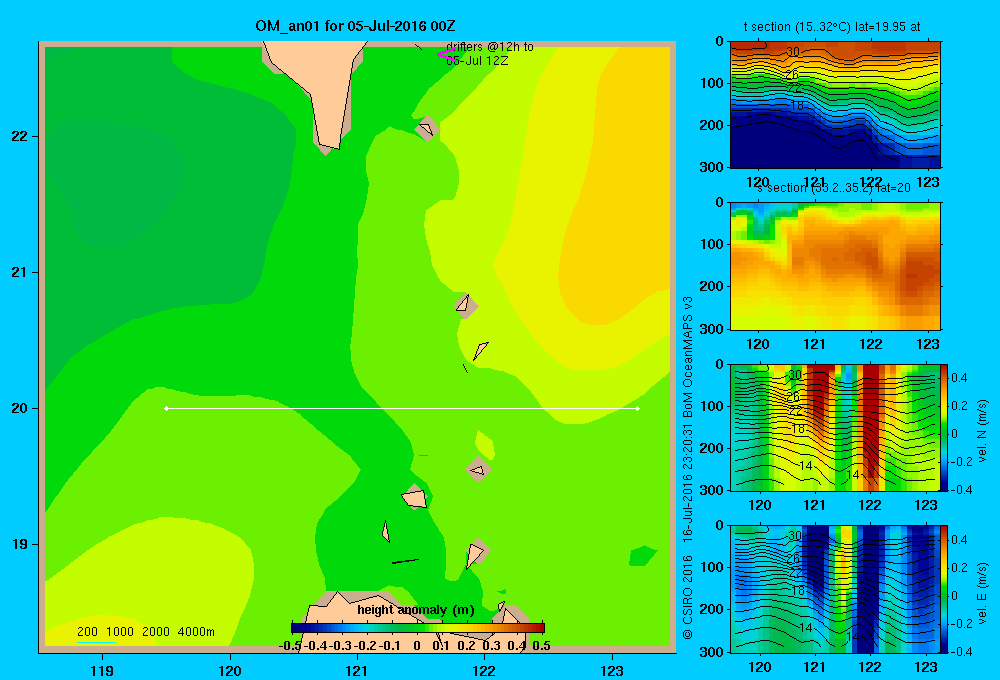Click latitude label '20' on the main map axis
The height and width of the screenshot is (680, 1000).
[x=20, y=408]
